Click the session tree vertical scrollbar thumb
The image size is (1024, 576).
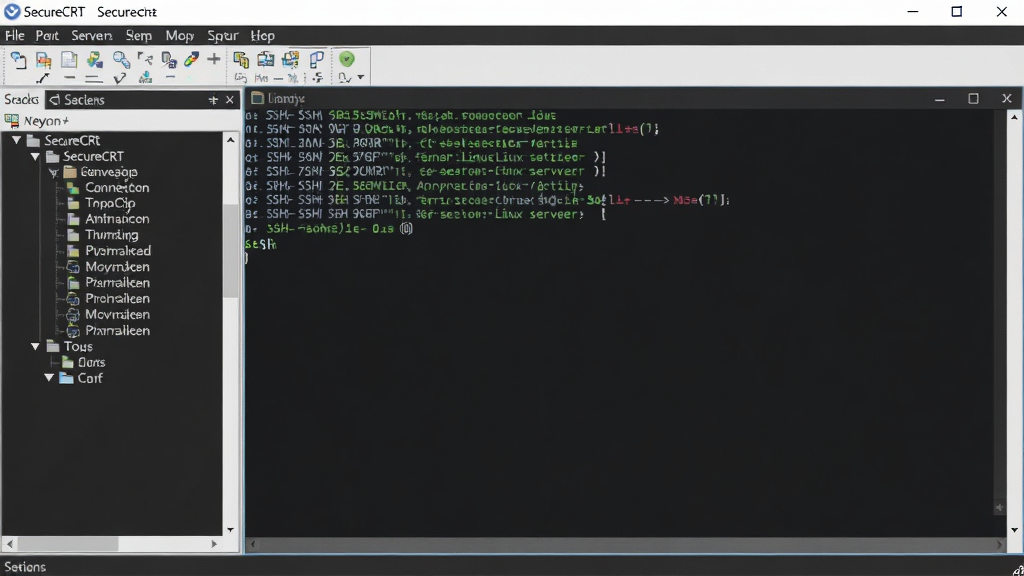[230, 251]
